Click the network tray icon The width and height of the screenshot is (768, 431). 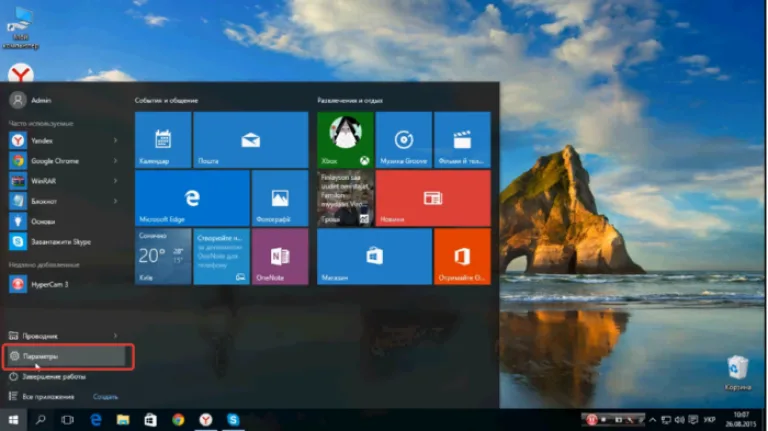(x=666, y=420)
